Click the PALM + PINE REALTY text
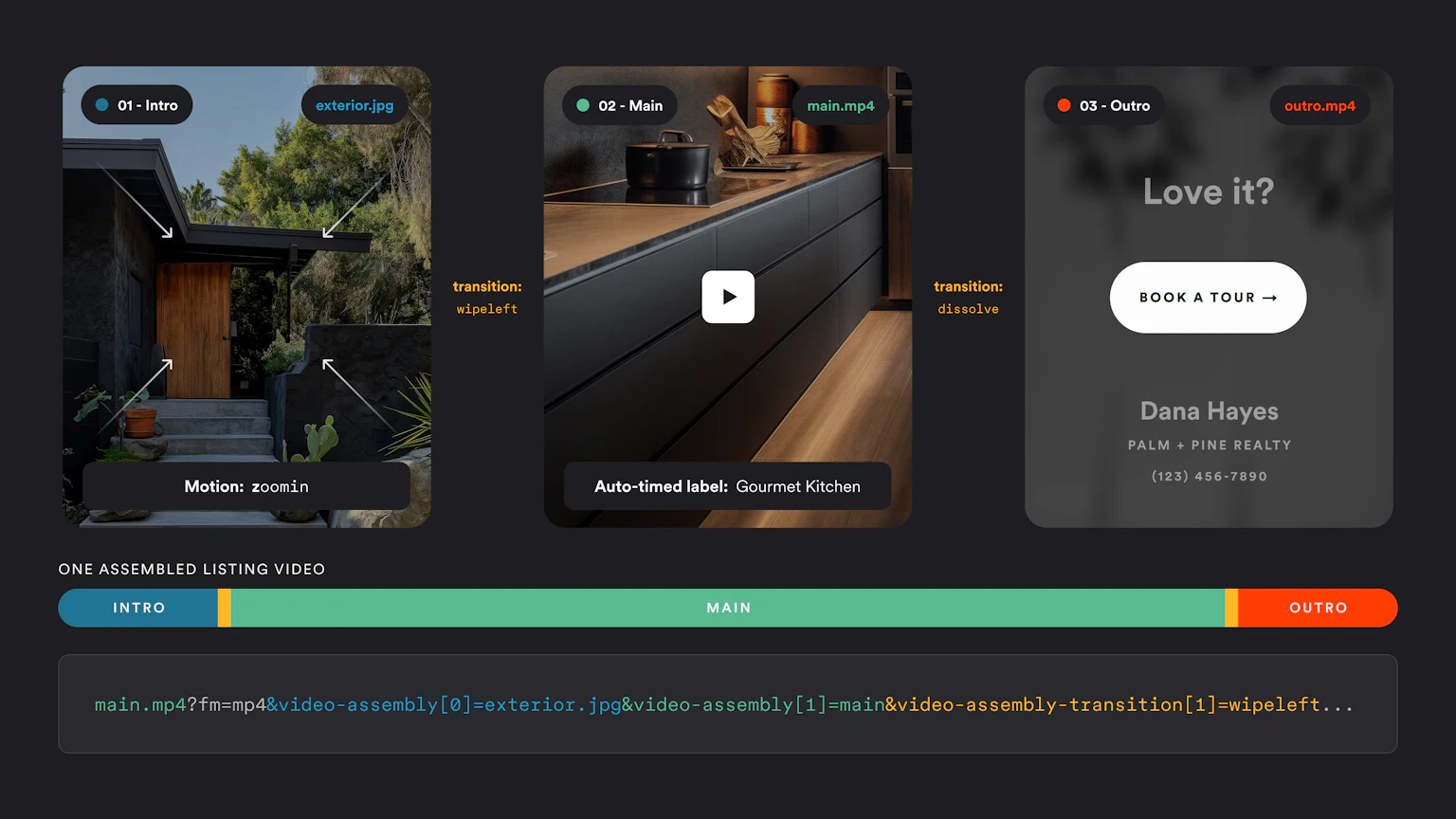This screenshot has width=1456, height=819. point(1209,445)
